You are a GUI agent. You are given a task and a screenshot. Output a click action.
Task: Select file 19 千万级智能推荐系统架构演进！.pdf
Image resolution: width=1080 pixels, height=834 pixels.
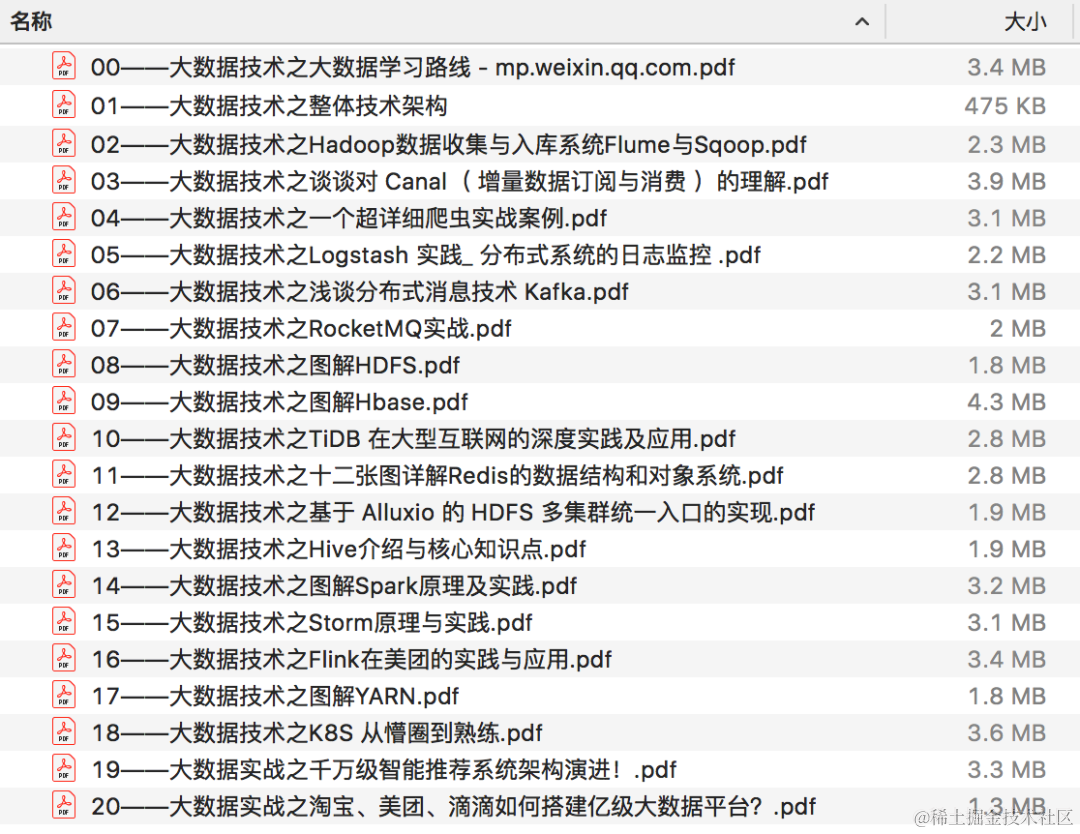[x=384, y=770]
